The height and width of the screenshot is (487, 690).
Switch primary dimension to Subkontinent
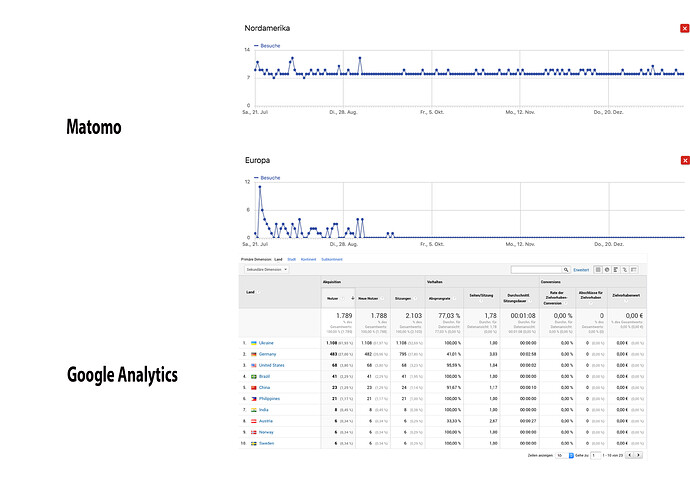(332, 260)
